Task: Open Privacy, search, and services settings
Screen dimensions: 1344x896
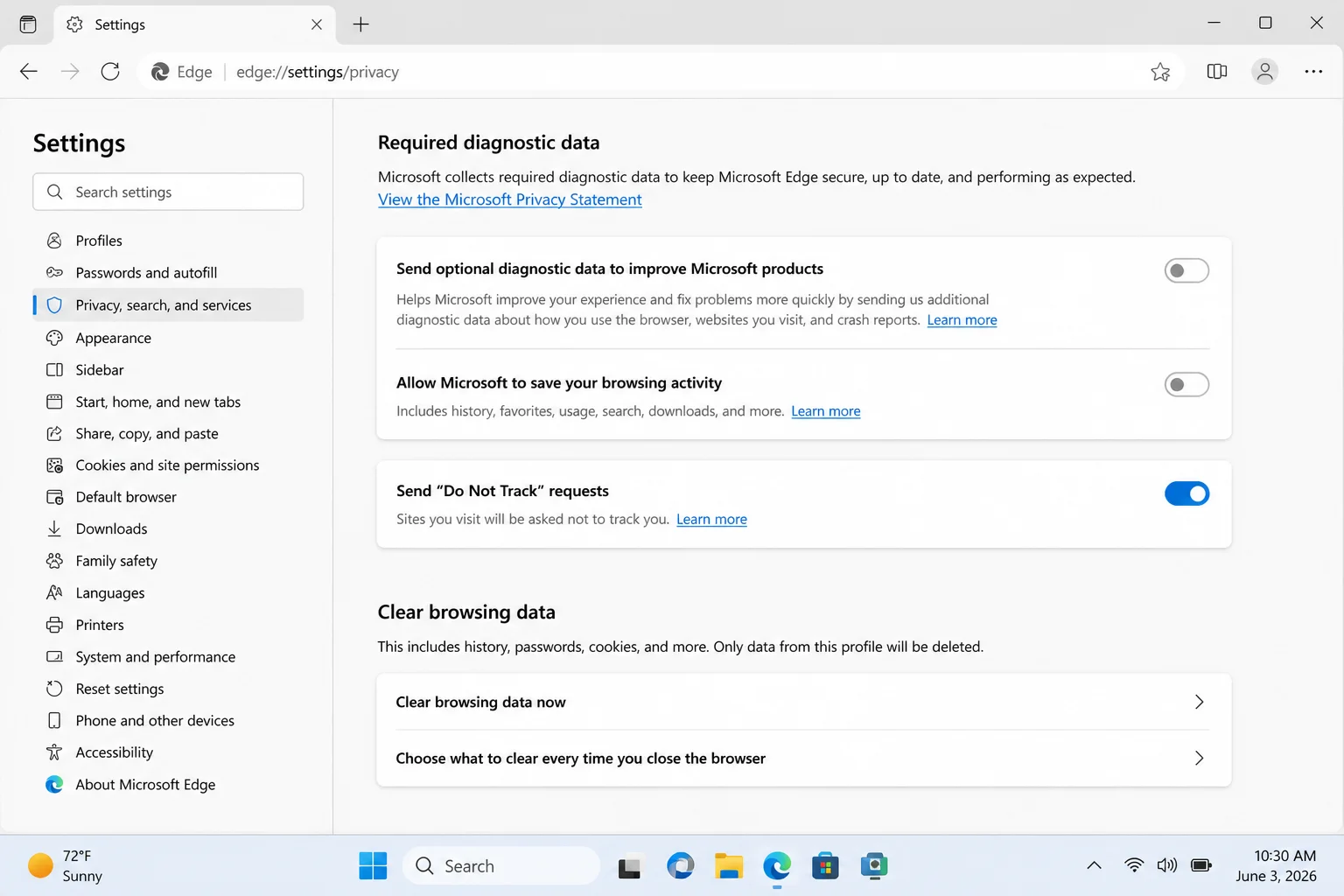Action: tap(168, 305)
